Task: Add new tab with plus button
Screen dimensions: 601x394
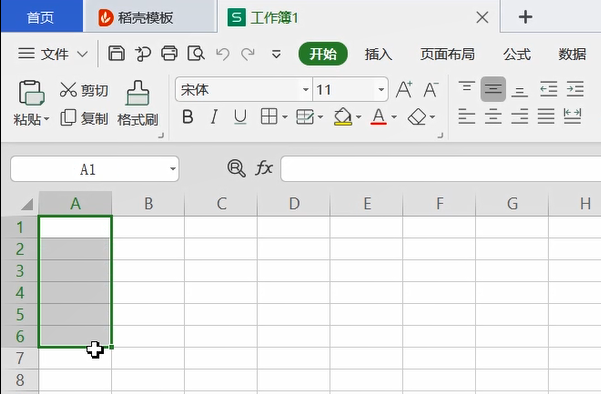Action: [525, 17]
